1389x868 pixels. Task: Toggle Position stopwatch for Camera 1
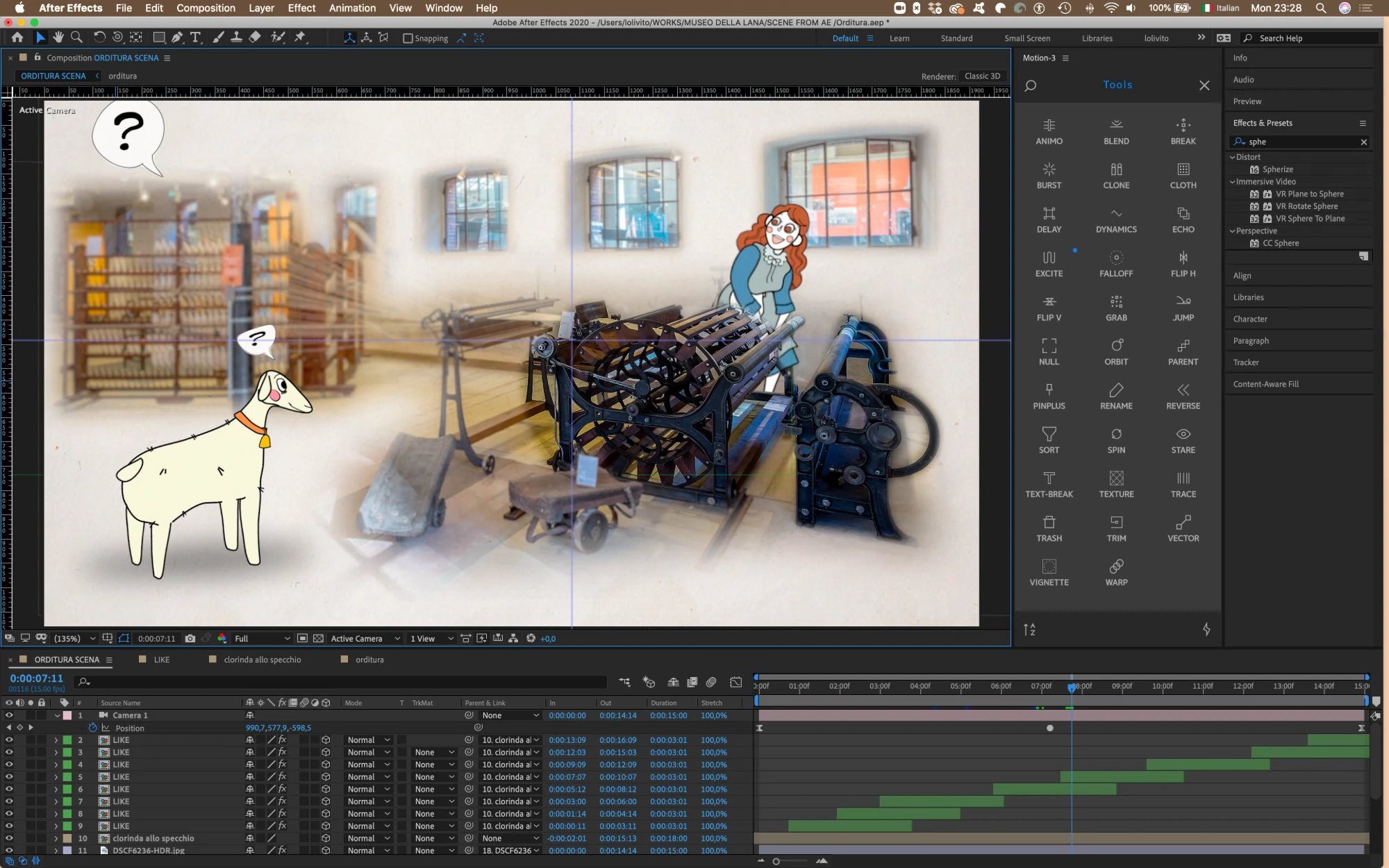(92, 728)
